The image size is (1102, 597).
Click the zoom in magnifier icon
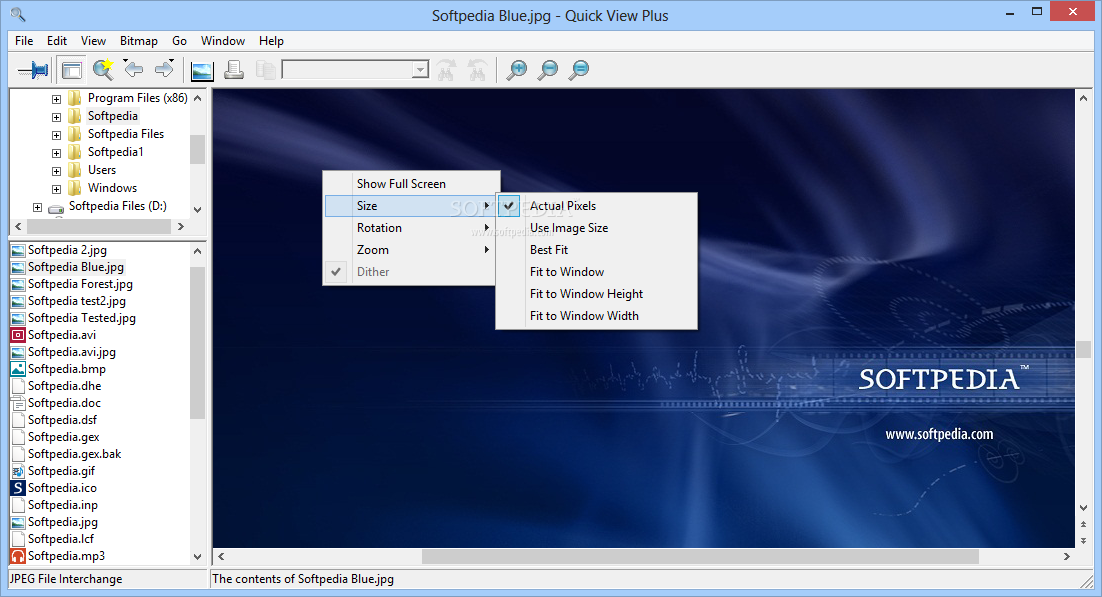point(517,70)
